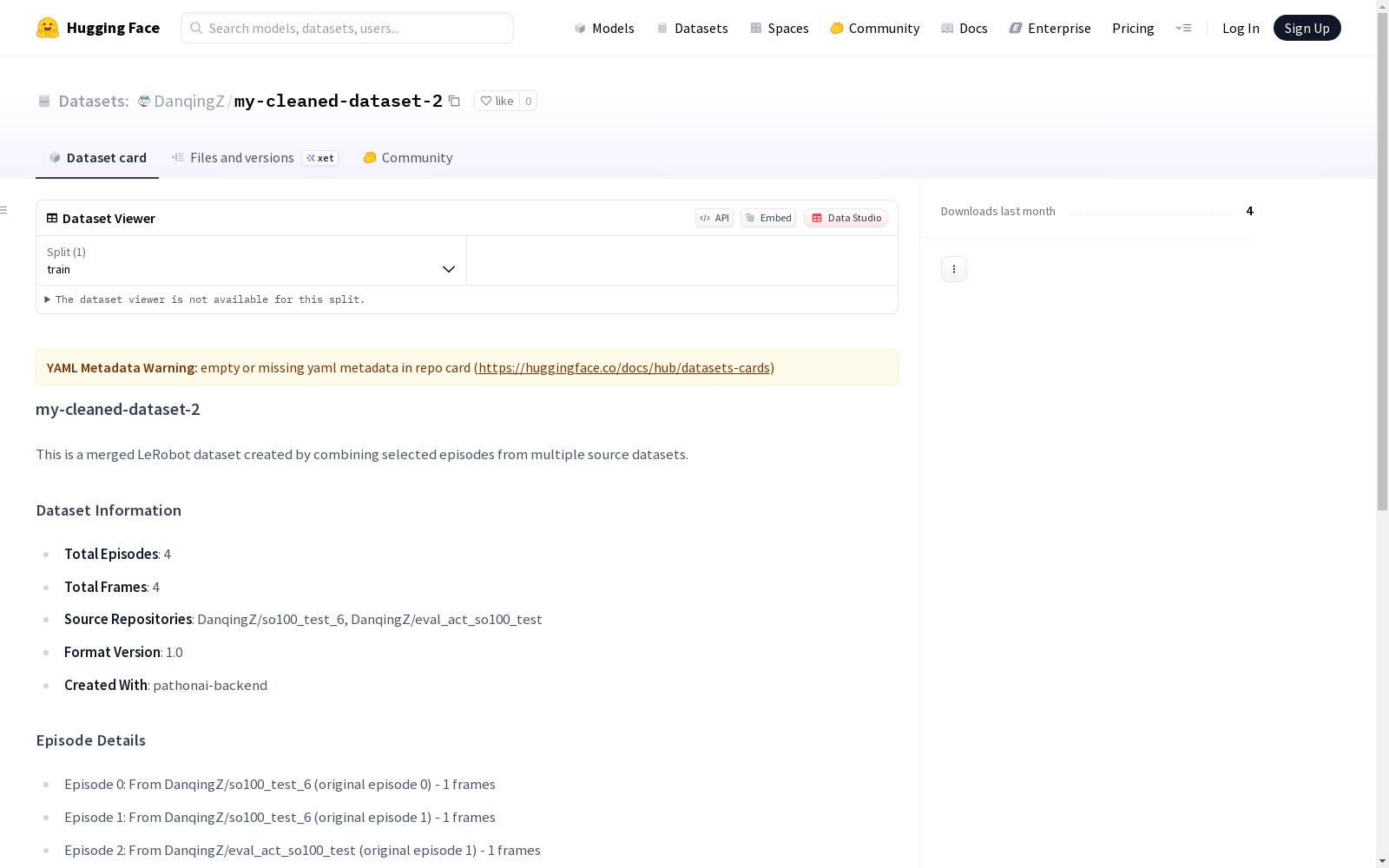Click the API button in Dataset Viewer
Viewport: 1389px width, 868px height.
point(714,218)
